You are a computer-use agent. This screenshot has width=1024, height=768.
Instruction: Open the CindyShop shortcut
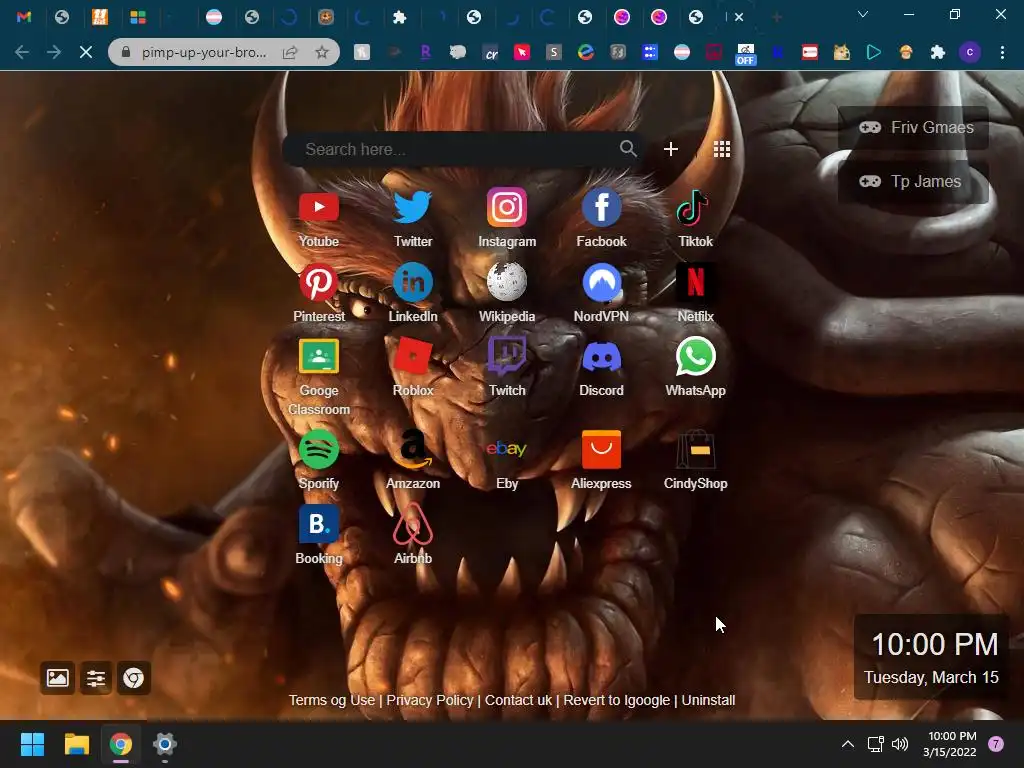click(x=696, y=460)
